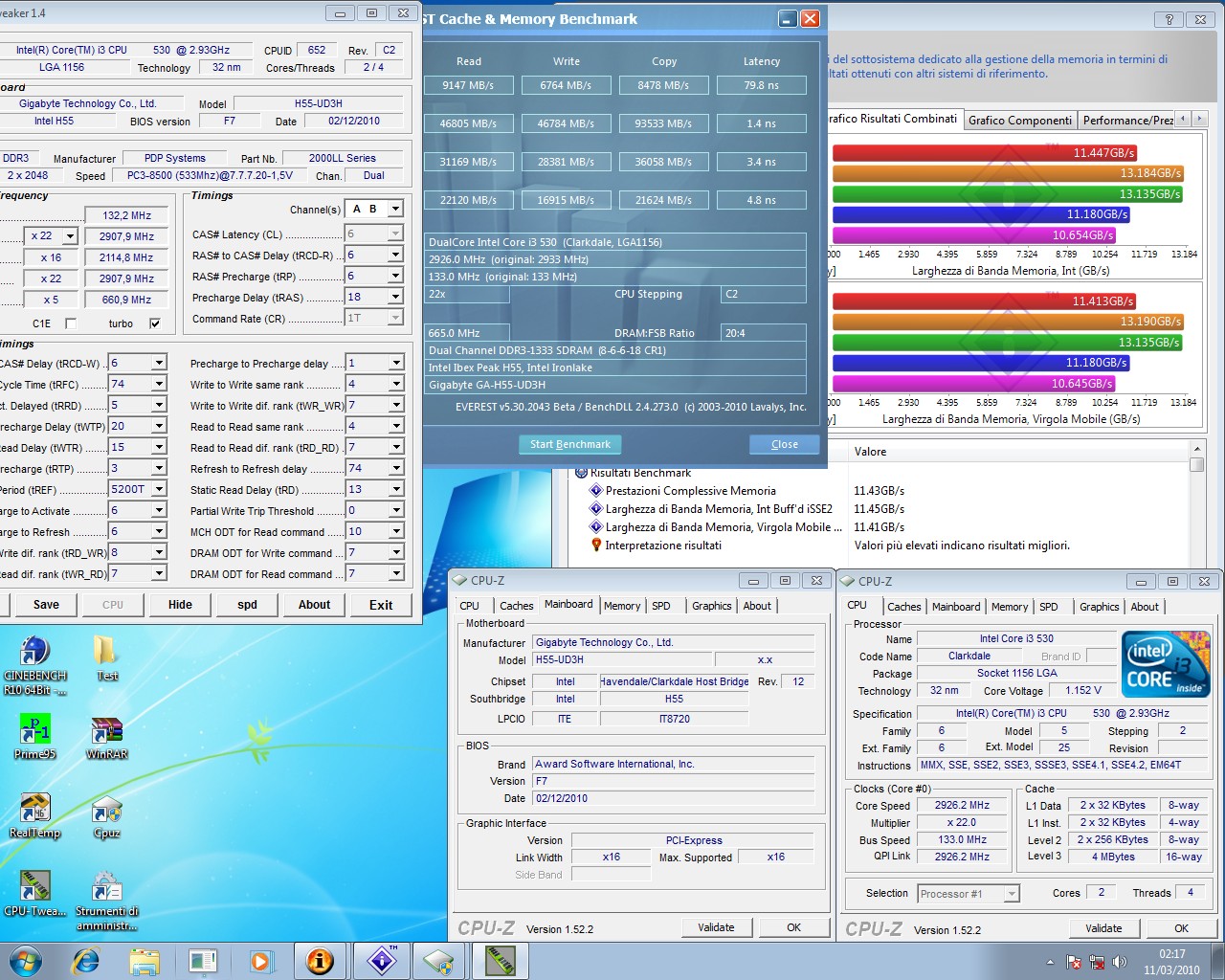Open the x 22 multiplier dropdown

(x=70, y=236)
